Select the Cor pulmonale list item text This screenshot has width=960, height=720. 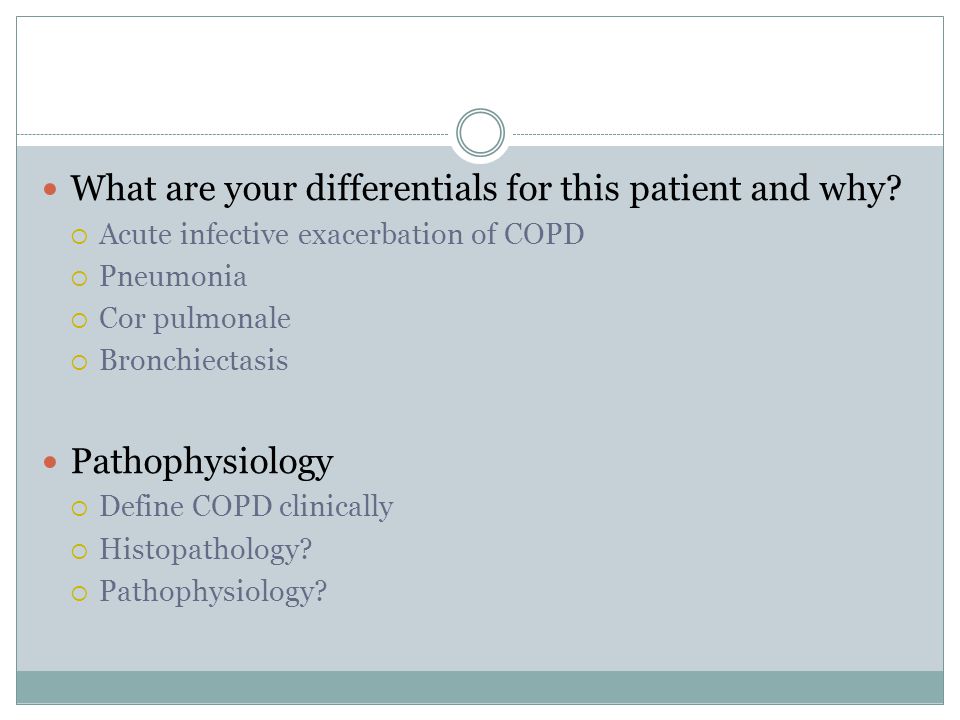(195, 319)
